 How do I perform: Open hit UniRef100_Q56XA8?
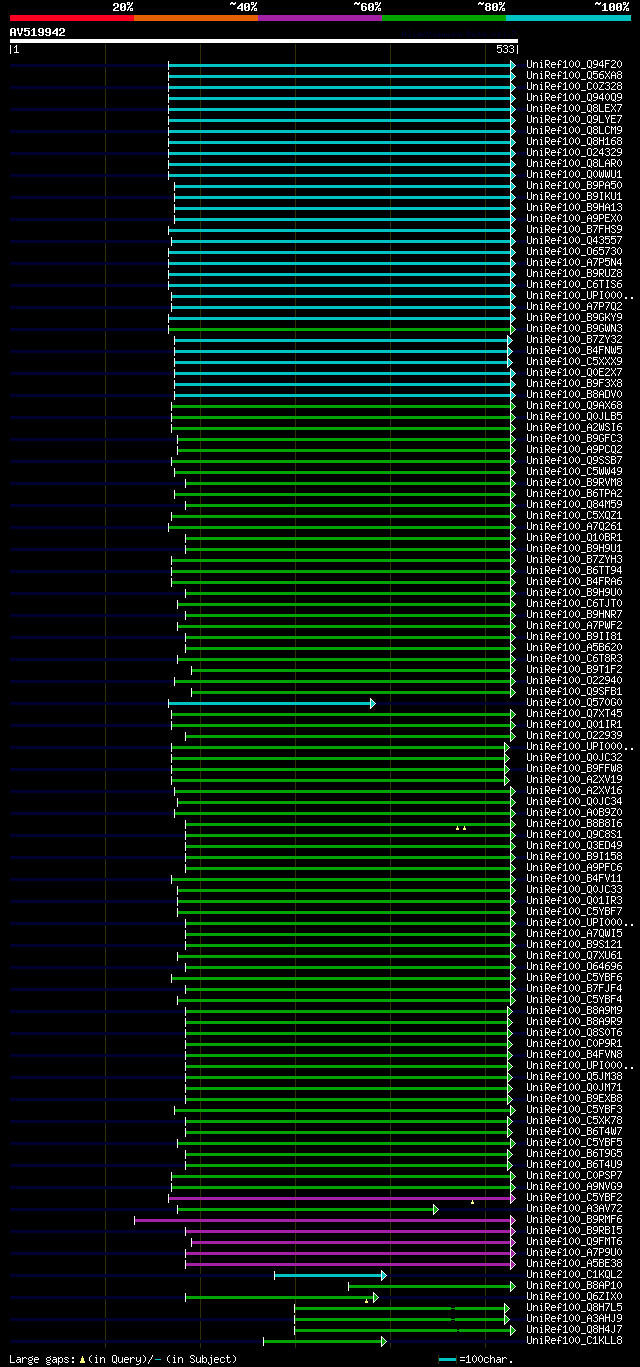coord(574,75)
